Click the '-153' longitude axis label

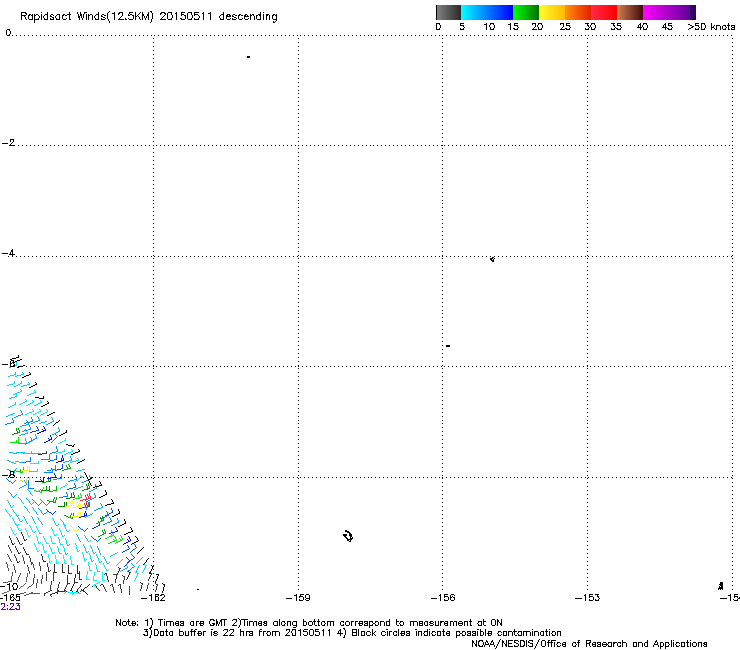click(x=587, y=598)
